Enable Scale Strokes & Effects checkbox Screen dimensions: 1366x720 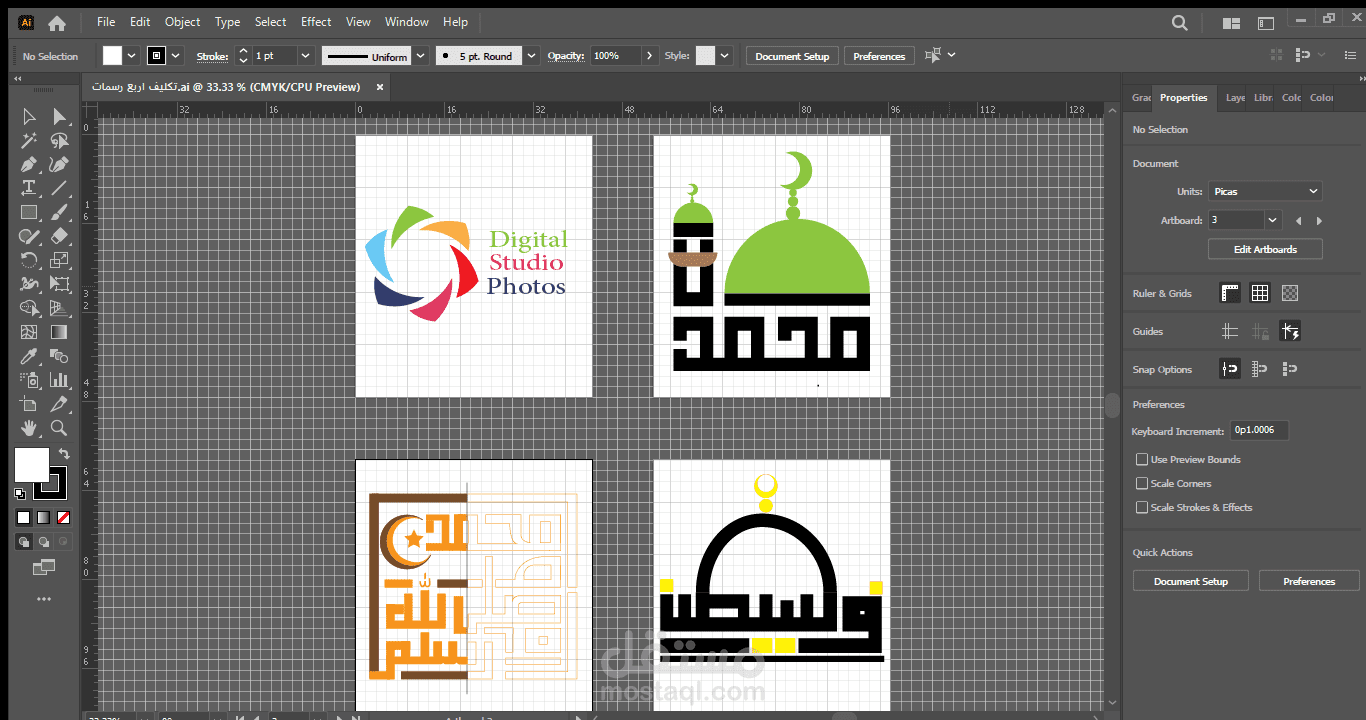[1142, 508]
